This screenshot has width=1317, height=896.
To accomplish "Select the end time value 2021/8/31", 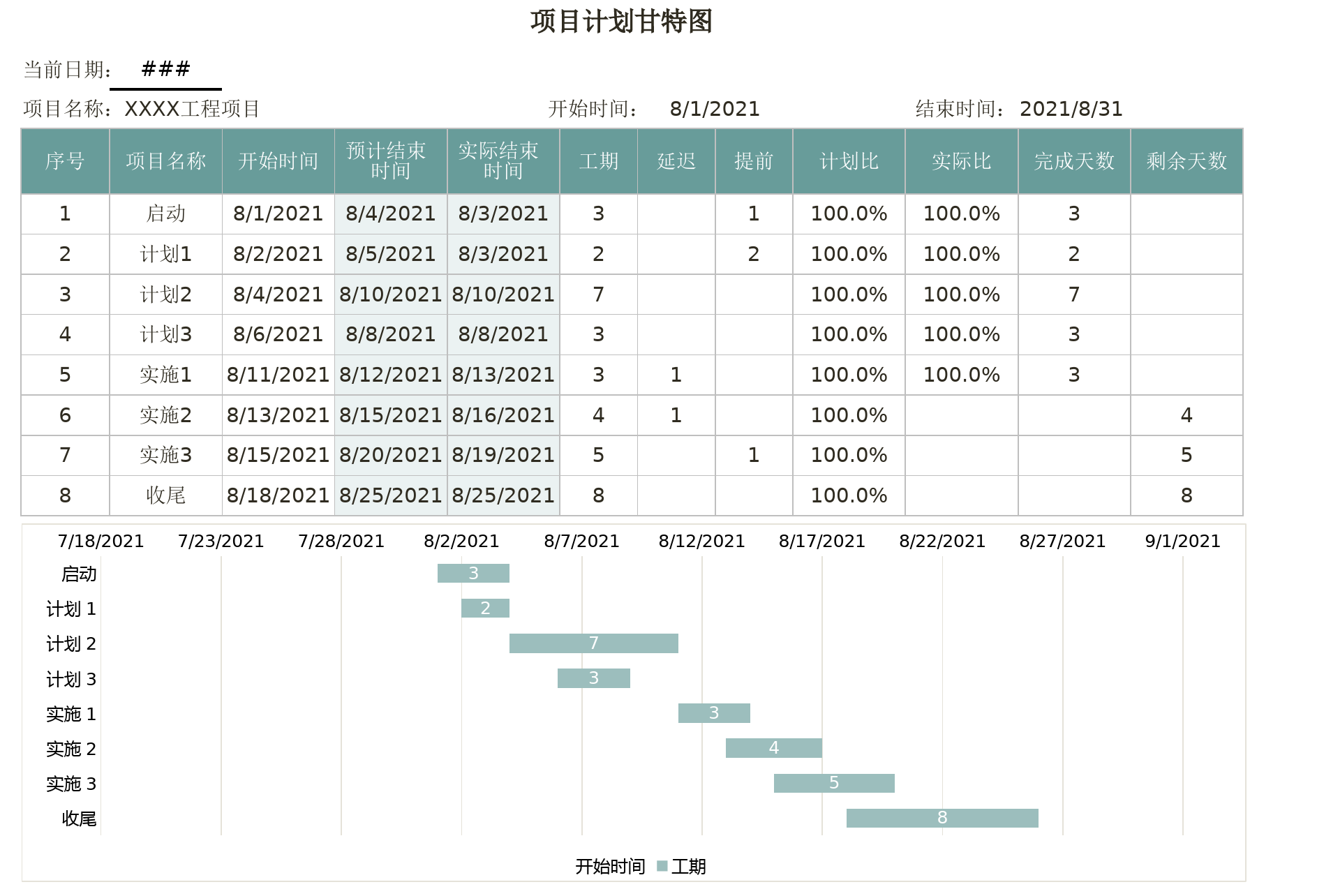I will click(x=1071, y=109).
